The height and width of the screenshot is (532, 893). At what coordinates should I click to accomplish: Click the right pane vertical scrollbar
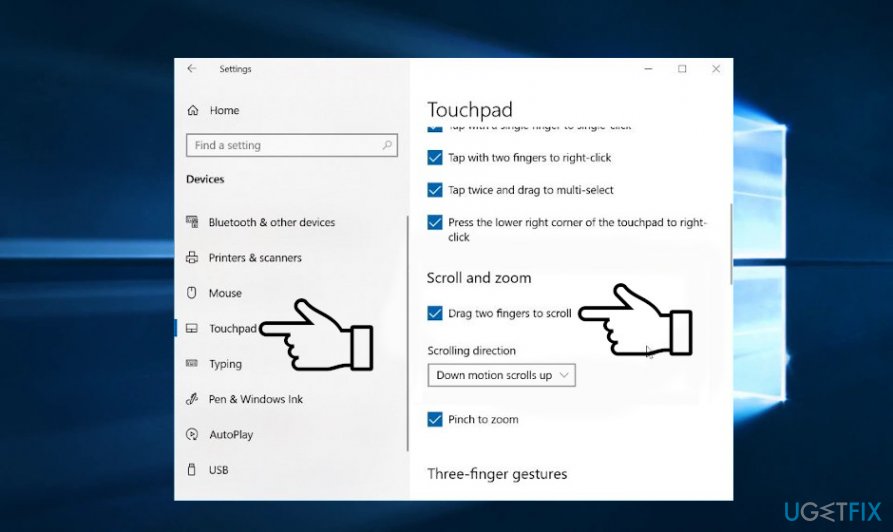[x=731, y=244]
